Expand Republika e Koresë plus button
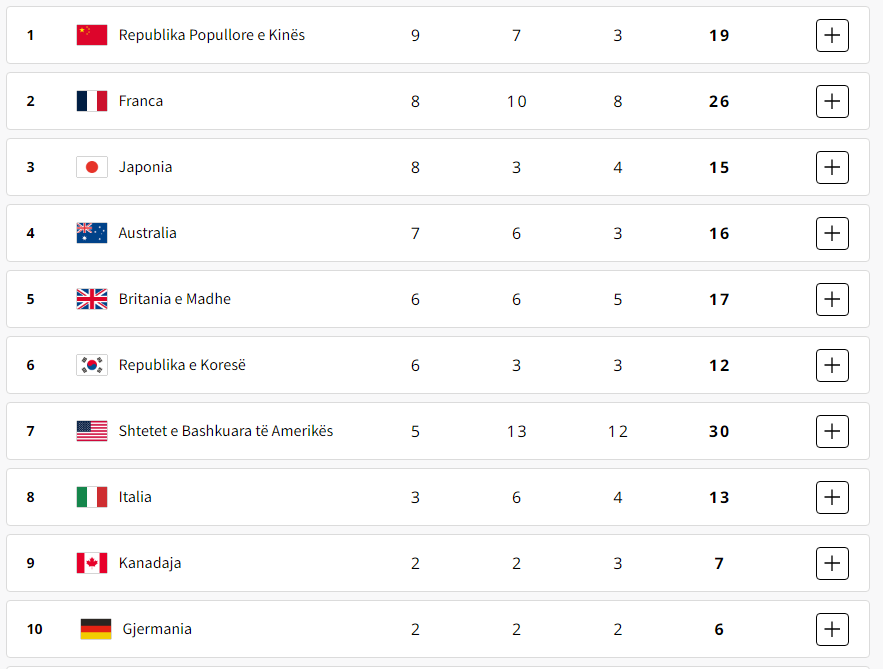This screenshot has width=883, height=669. click(x=832, y=365)
